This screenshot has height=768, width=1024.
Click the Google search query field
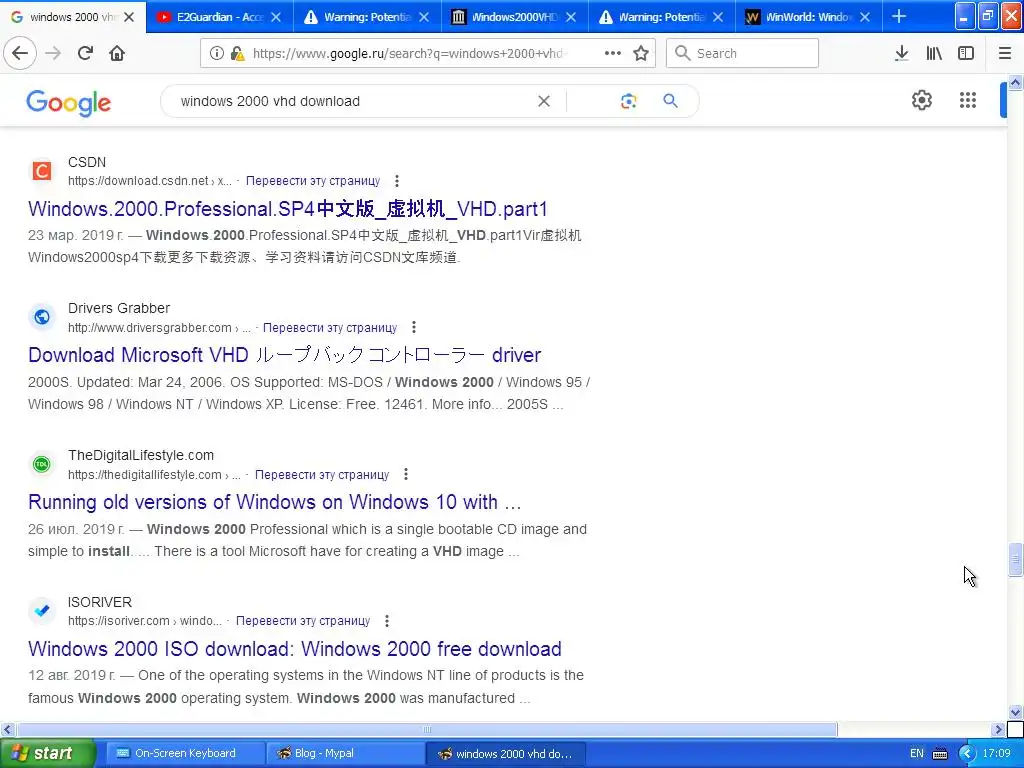tap(353, 101)
